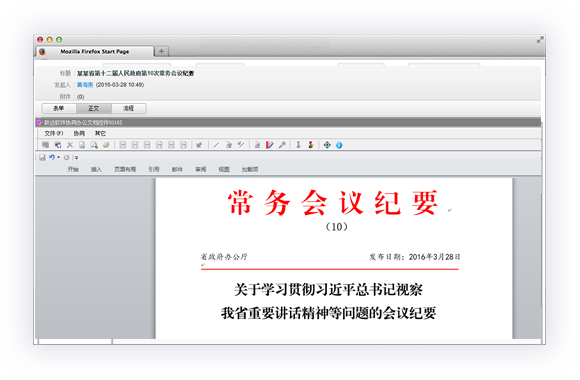This screenshot has height=380, width=580.
Task: Switch to the 正文 tab
Action: [x=94, y=108]
